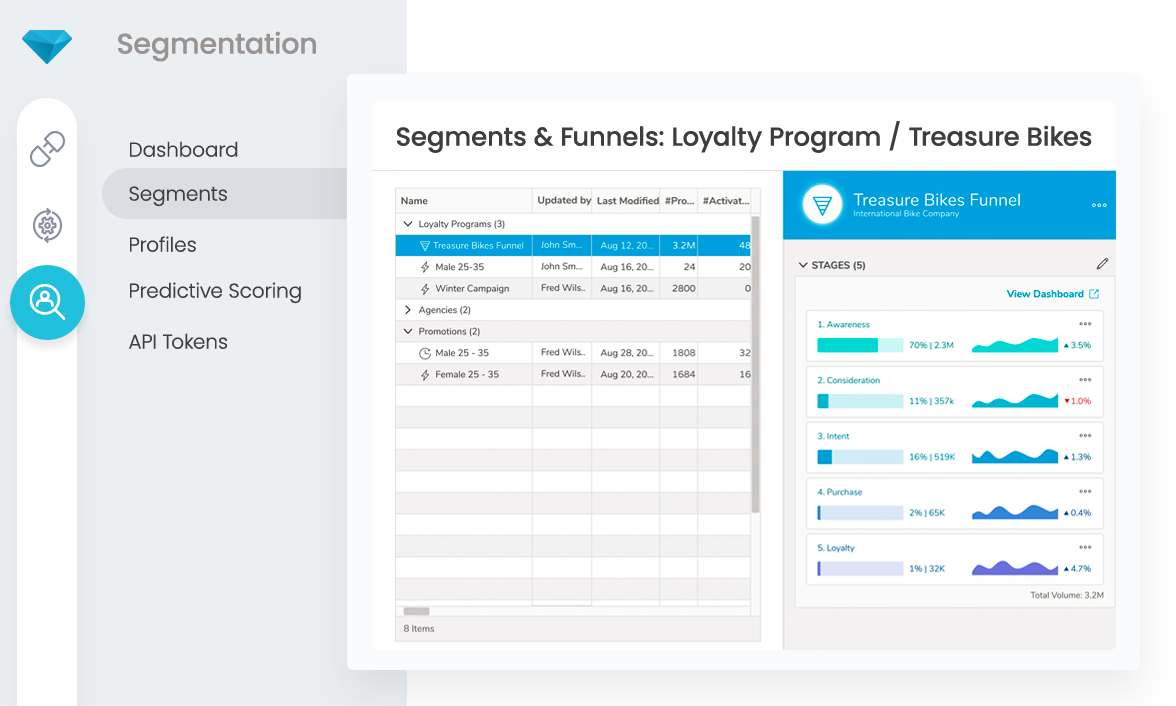Open Predictive Scoring menu item
Image resolution: width=1176 pixels, height=706 pixels.
pos(215,291)
